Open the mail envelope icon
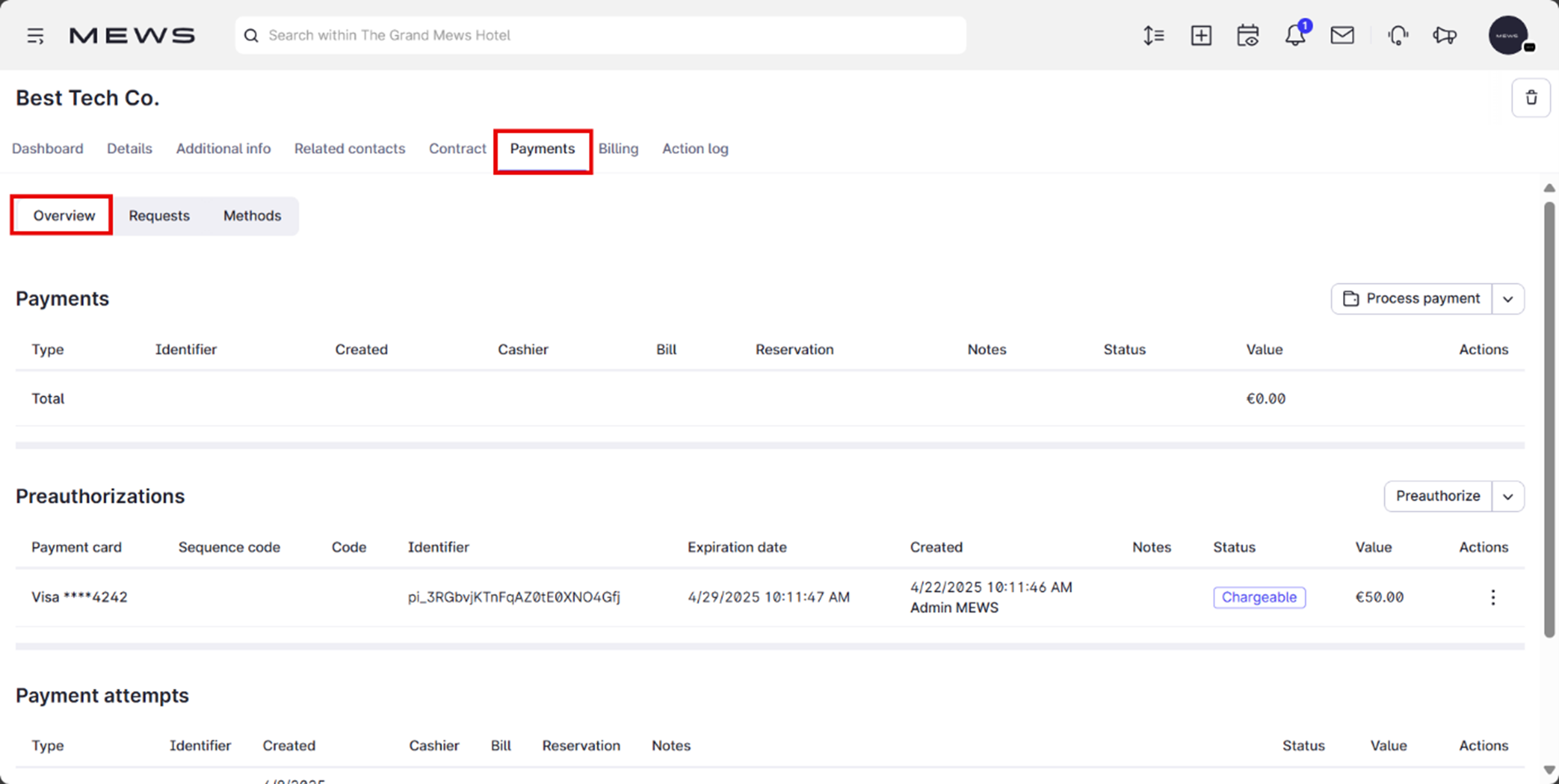The height and width of the screenshot is (784, 1559). coord(1342,36)
